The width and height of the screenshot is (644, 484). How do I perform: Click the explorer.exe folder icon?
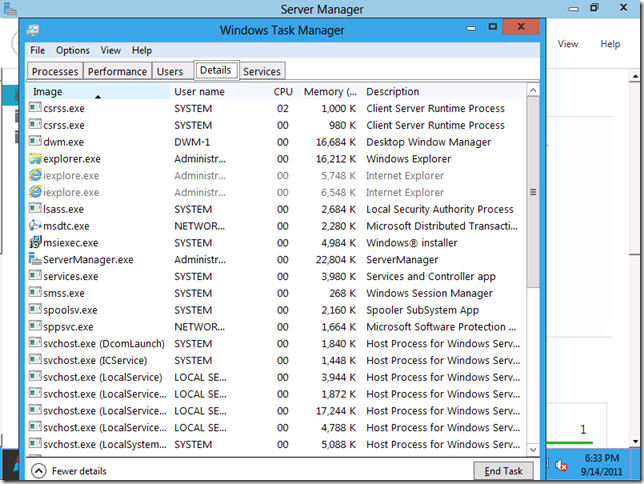[x=35, y=158]
